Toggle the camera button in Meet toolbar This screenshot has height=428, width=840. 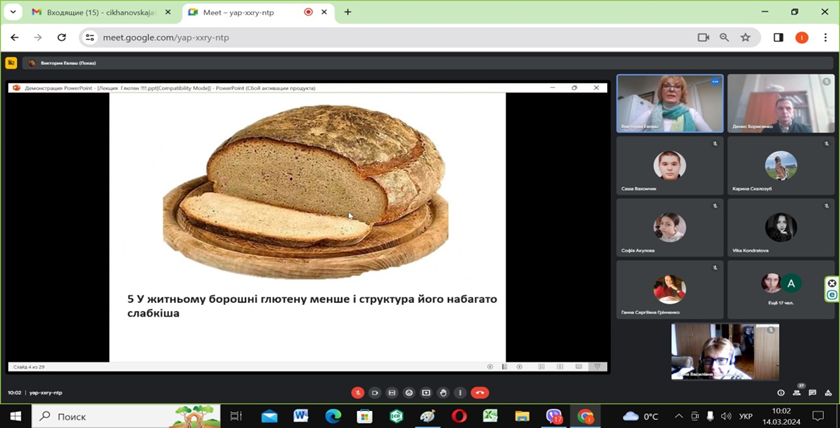click(x=375, y=393)
